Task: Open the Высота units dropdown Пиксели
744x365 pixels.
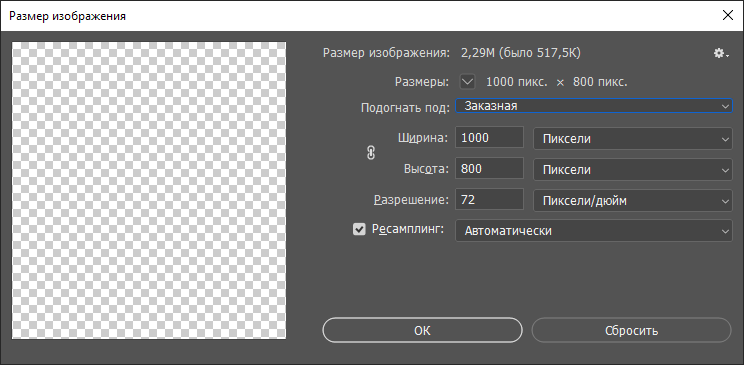Action: pyautogui.click(x=633, y=169)
